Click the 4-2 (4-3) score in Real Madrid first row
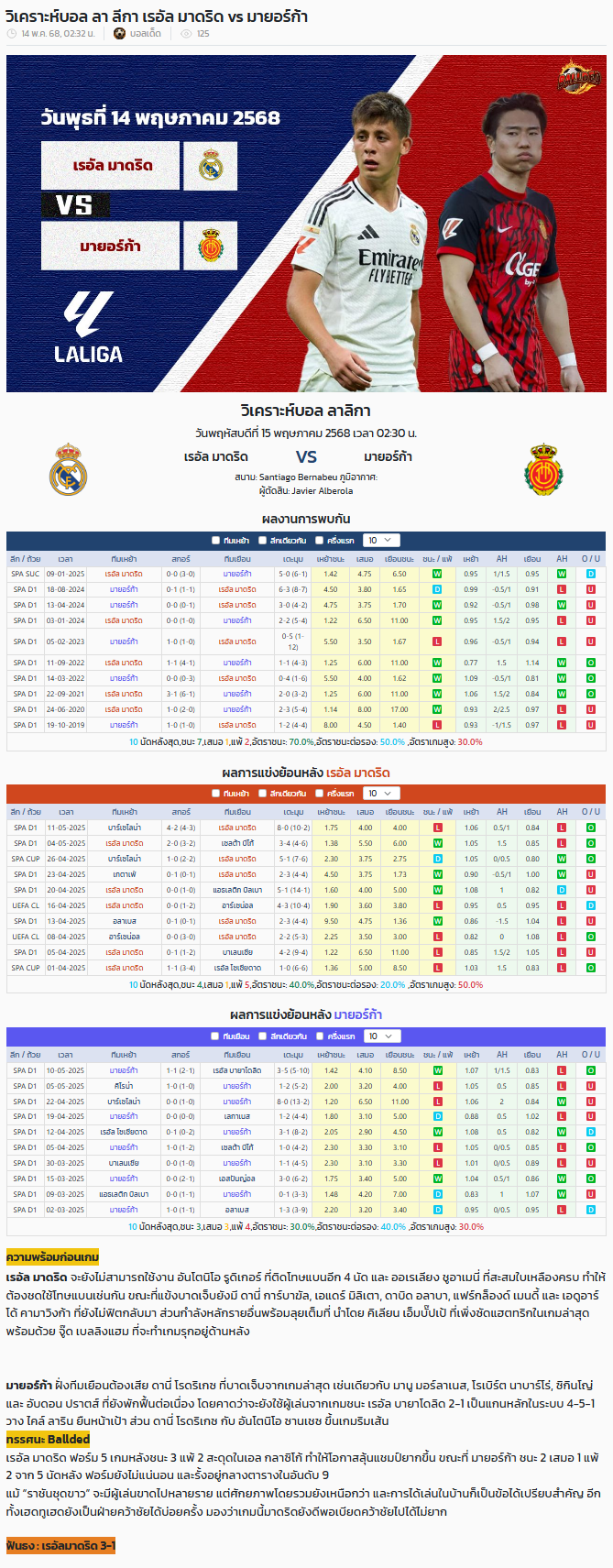 coord(181,828)
